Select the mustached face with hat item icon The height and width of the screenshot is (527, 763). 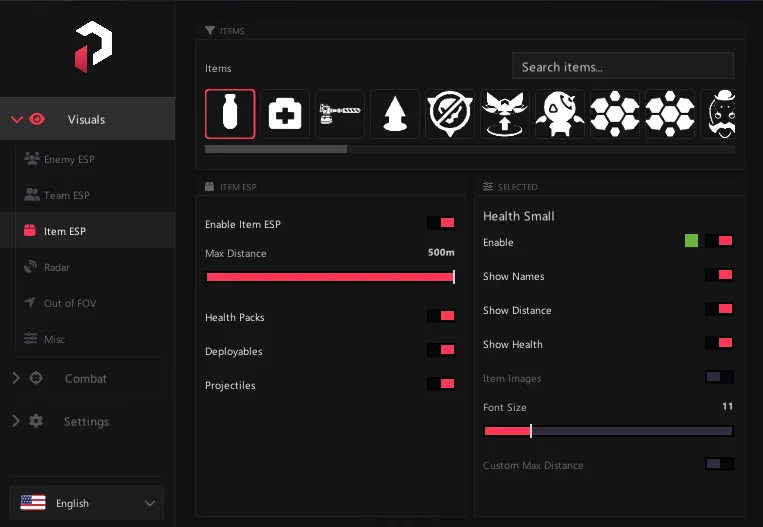(x=718, y=114)
